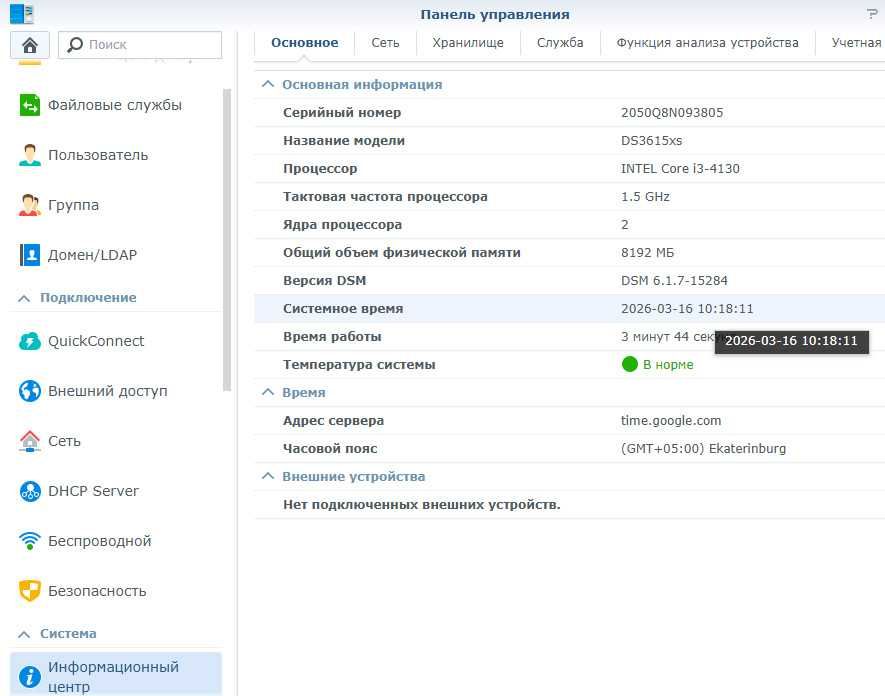Click the sidebar vertical scrollbar
This screenshot has width=885, height=696.
(227, 240)
